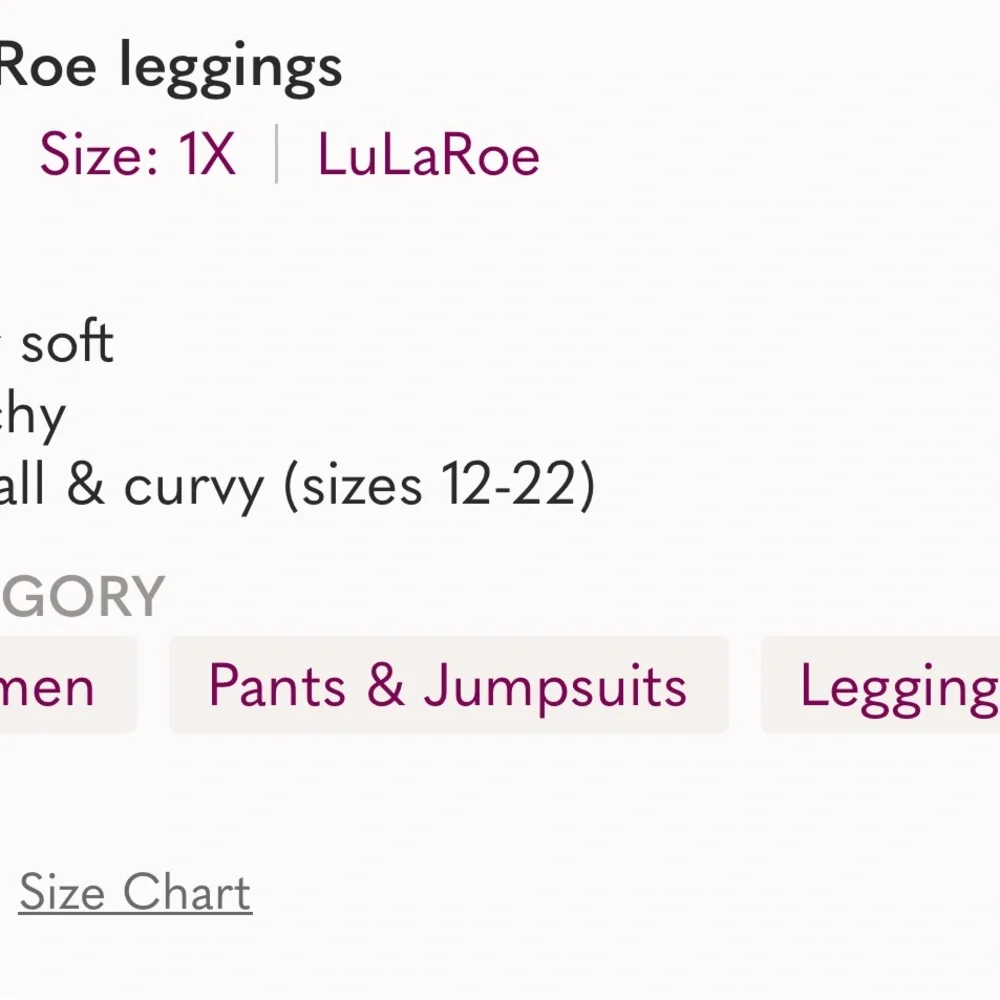Viewport: 1000px width, 1000px height.
Task: Open the LuLaRoe brand link
Action: 428,156
